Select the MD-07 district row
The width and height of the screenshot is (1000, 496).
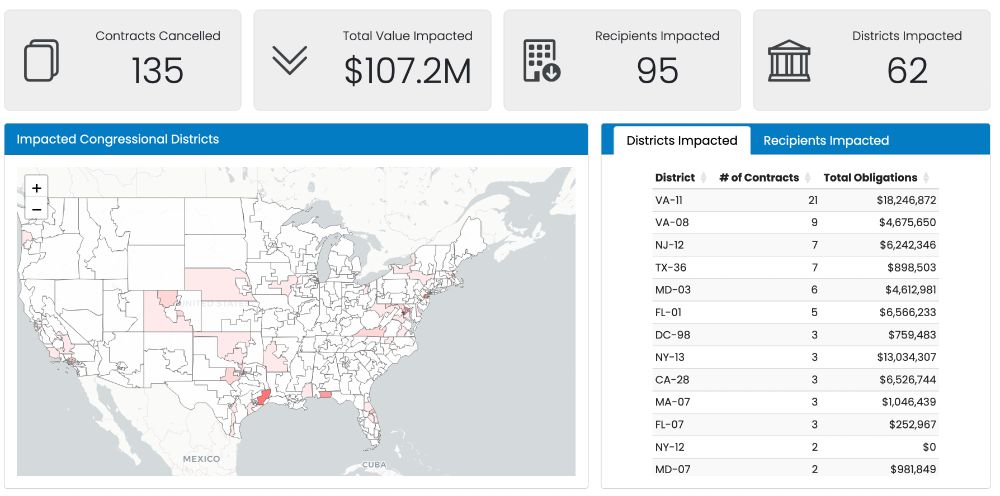tap(795, 468)
